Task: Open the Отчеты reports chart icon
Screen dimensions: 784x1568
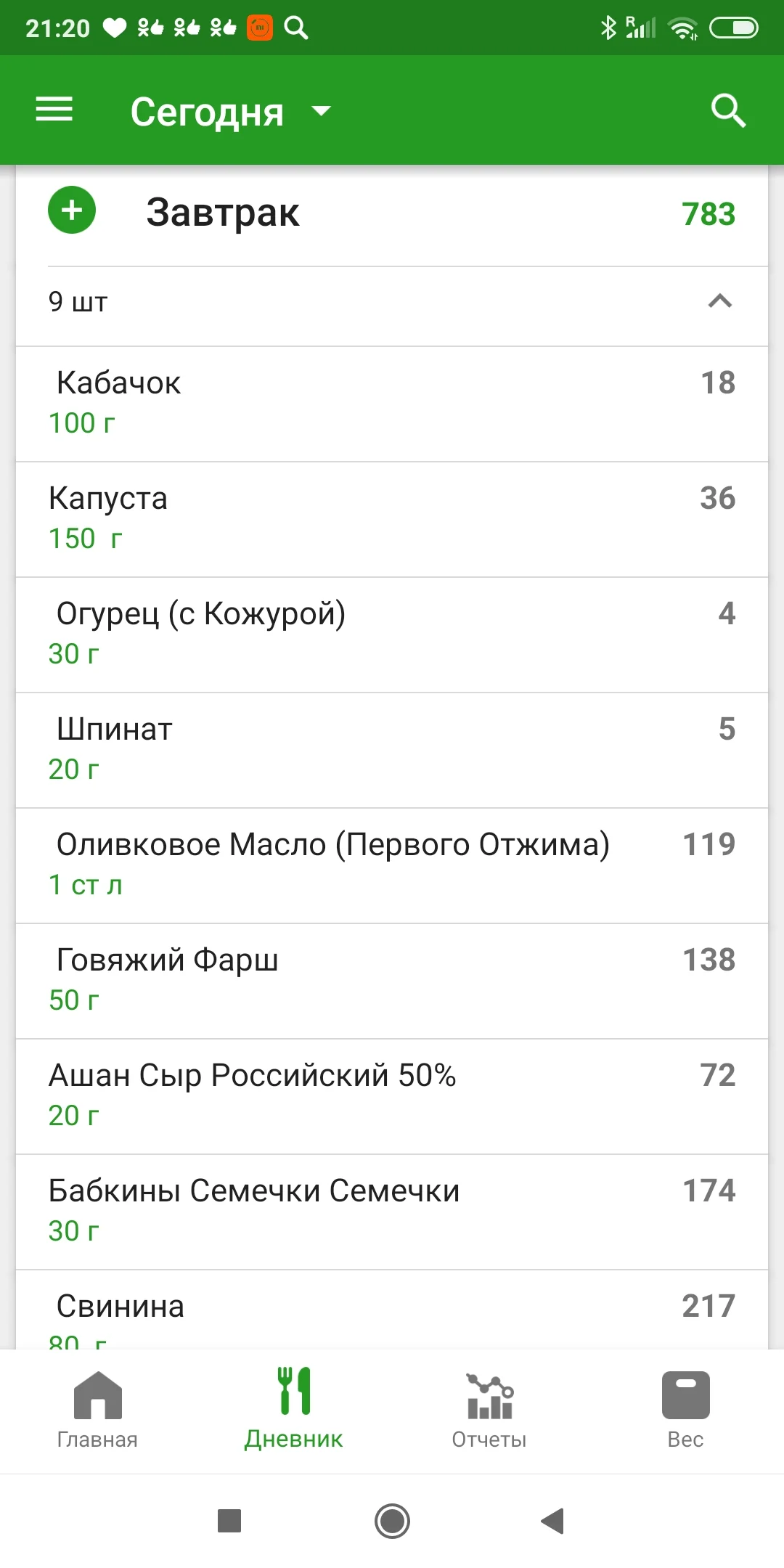Action: pos(489,1395)
